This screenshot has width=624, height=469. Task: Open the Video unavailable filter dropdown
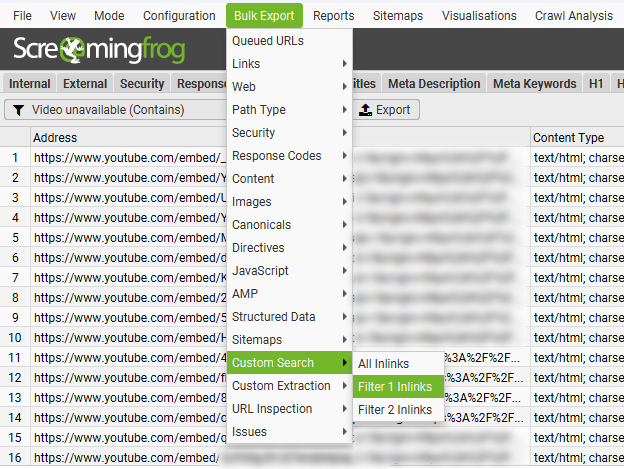(x=115, y=110)
